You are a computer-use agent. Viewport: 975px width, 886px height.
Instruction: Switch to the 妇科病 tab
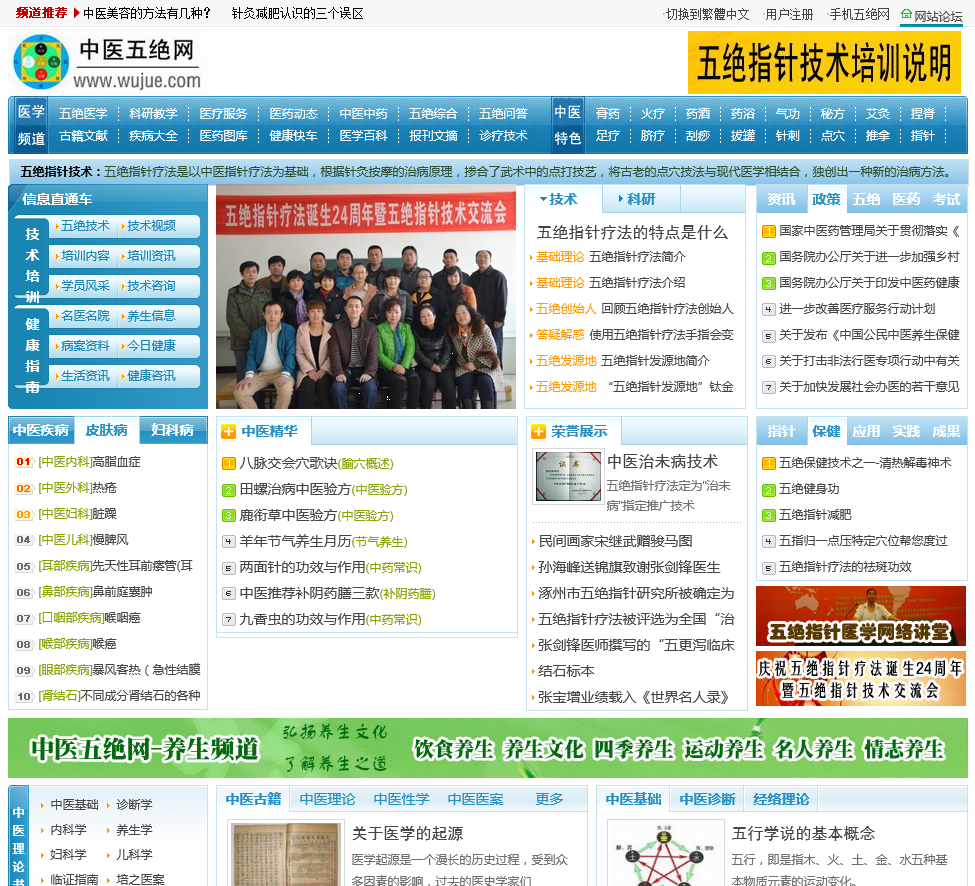coord(172,430)
